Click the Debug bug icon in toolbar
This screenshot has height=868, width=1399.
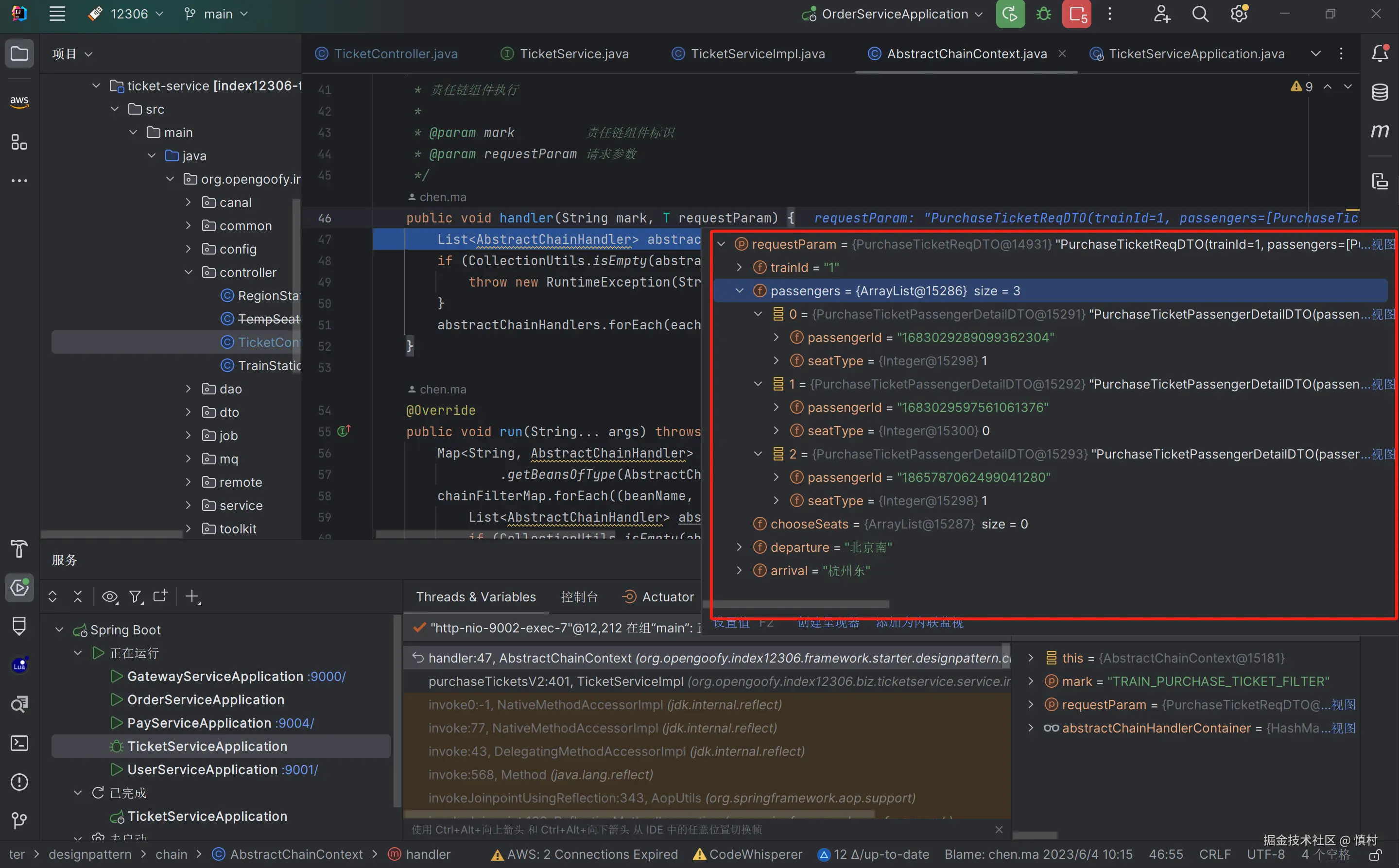(x=1043, y=14)
